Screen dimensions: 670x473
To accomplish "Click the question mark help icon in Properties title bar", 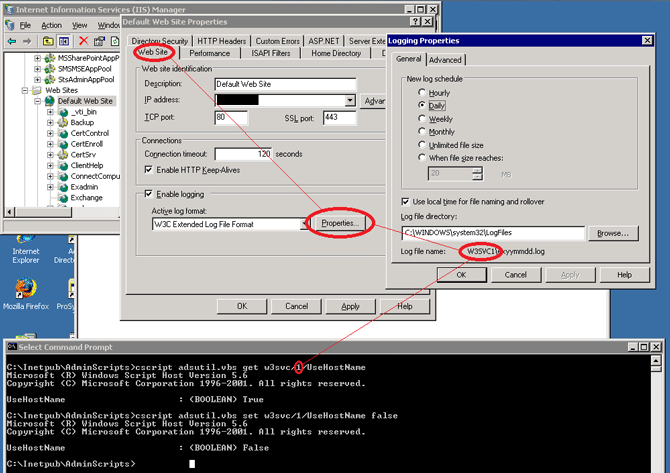I will coord(415,21).
